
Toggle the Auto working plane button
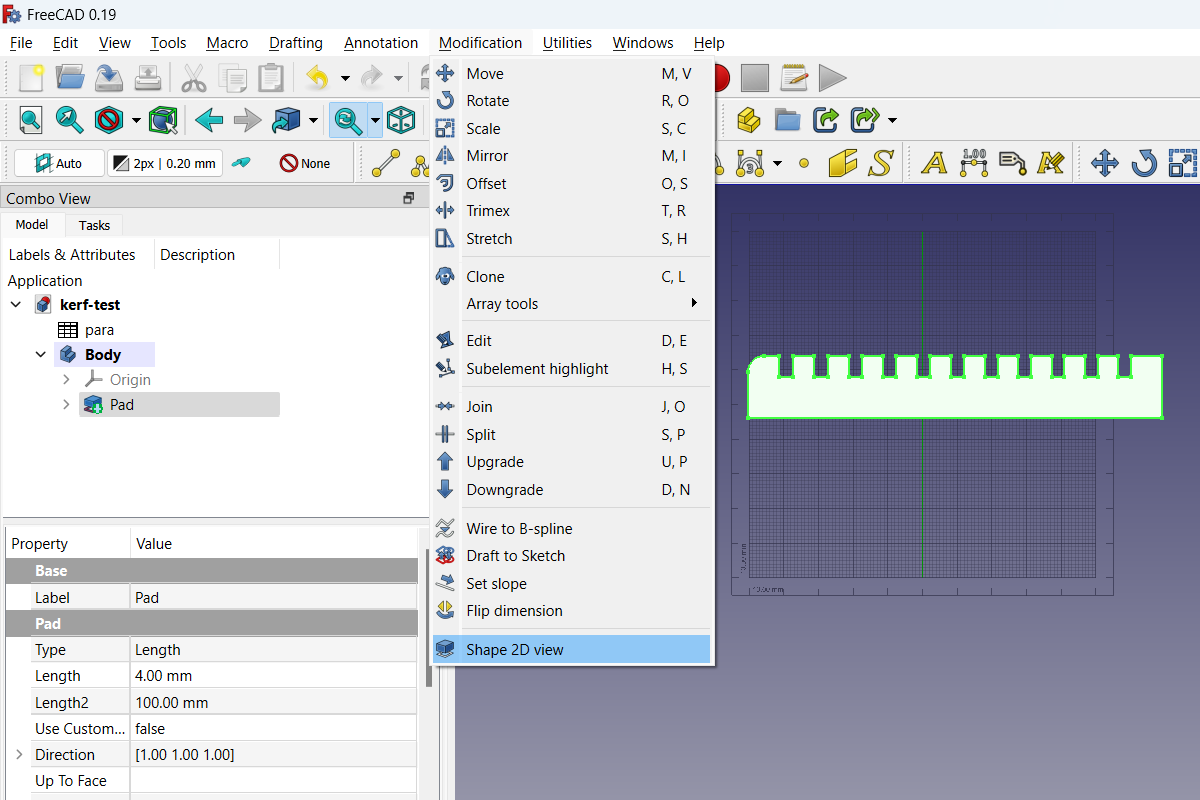[58, 161]
